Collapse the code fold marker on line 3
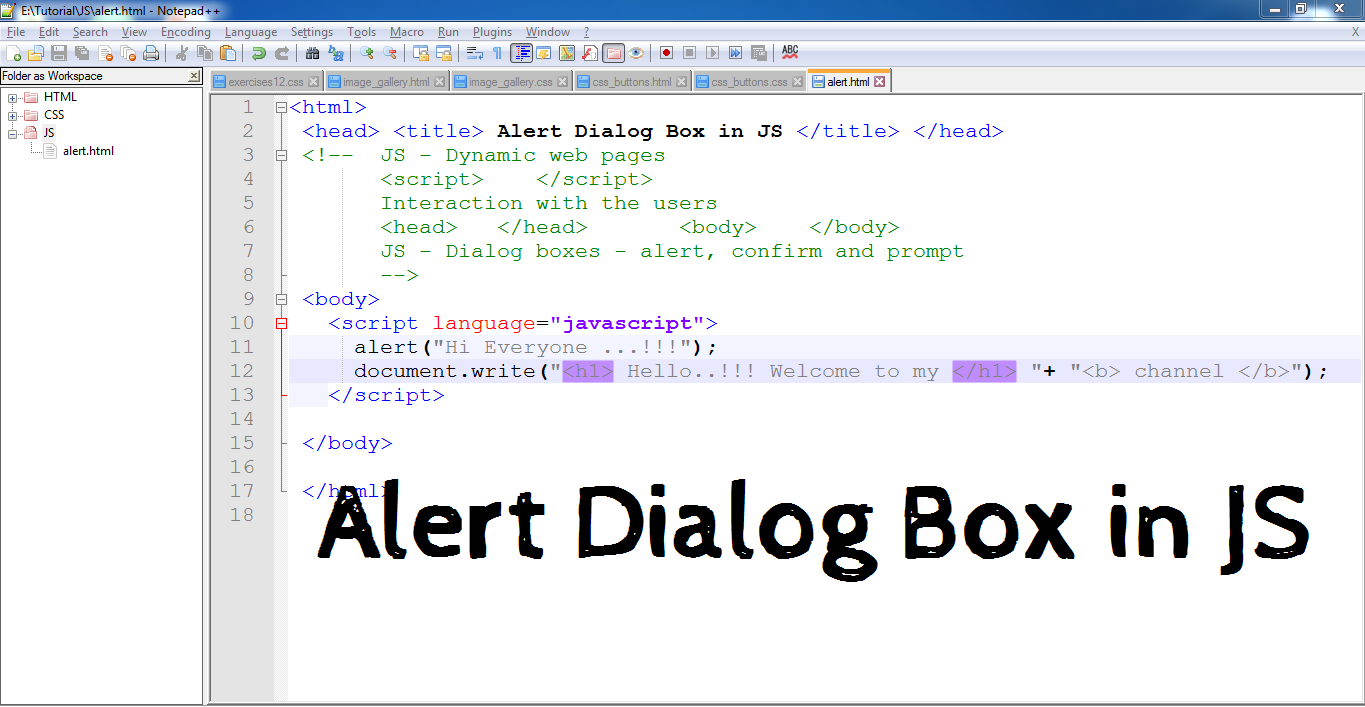Screen dimensions: 1365x707 [x=281, y=154]
